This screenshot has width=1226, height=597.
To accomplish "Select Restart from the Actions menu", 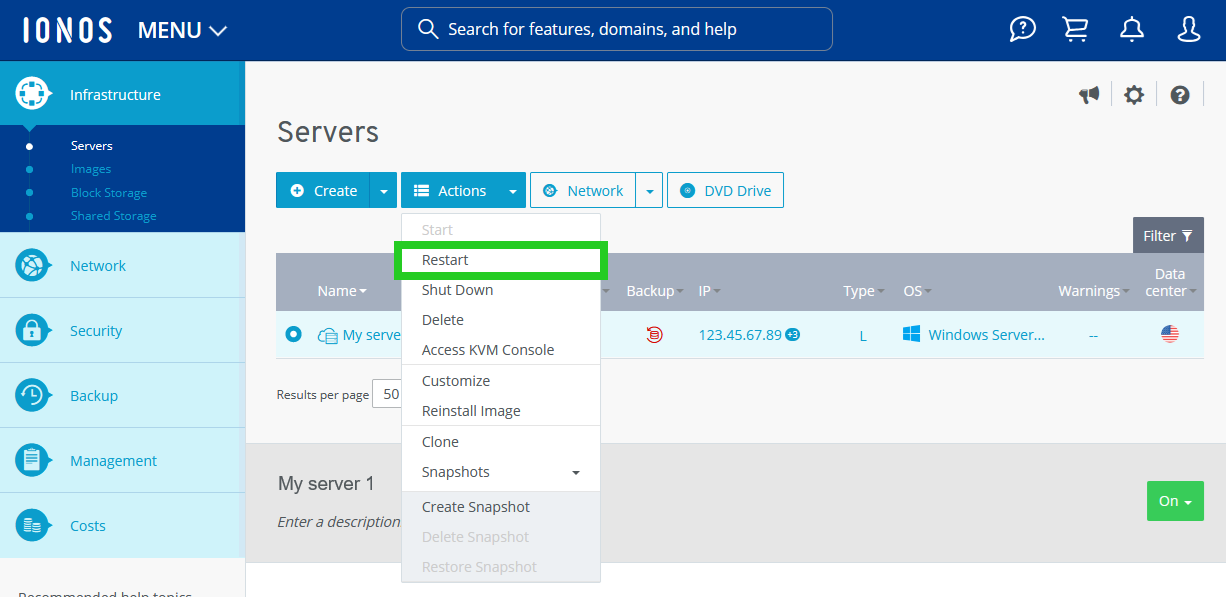I will coord(446,259).
